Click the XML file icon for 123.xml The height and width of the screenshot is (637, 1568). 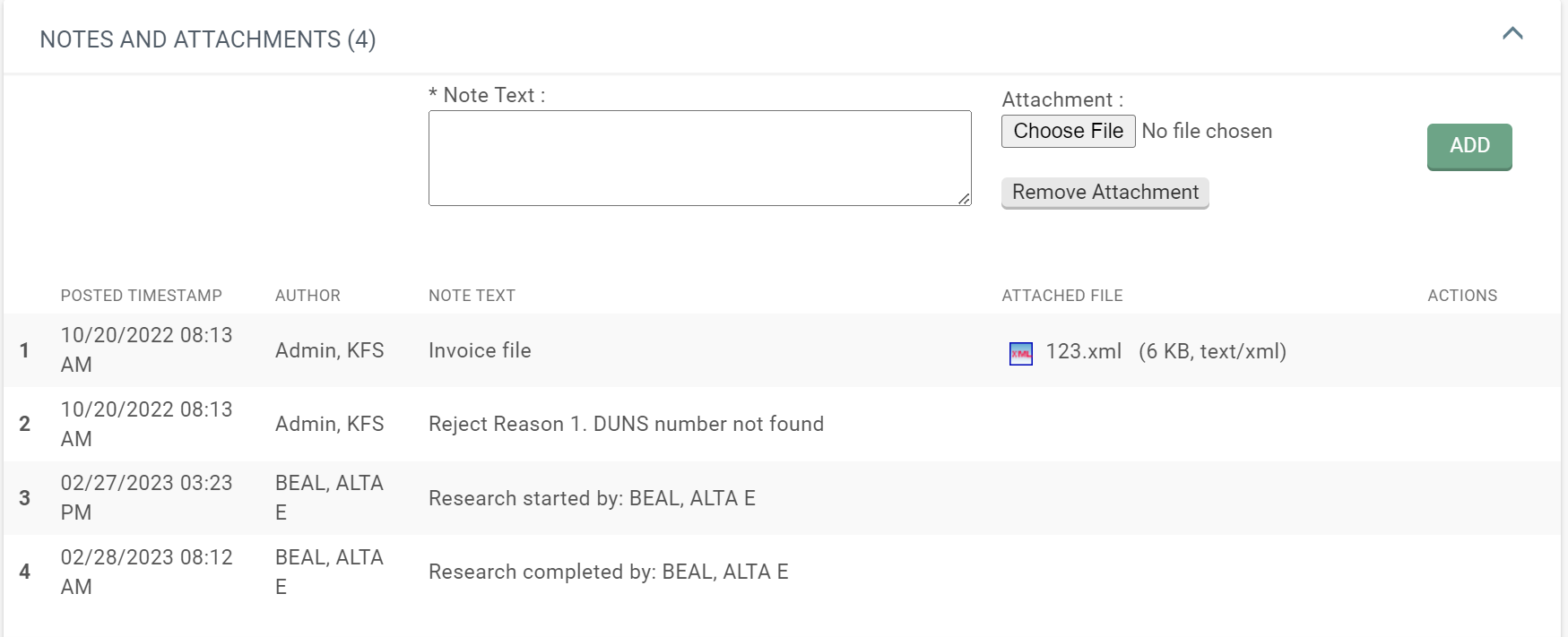(1020, 353)
